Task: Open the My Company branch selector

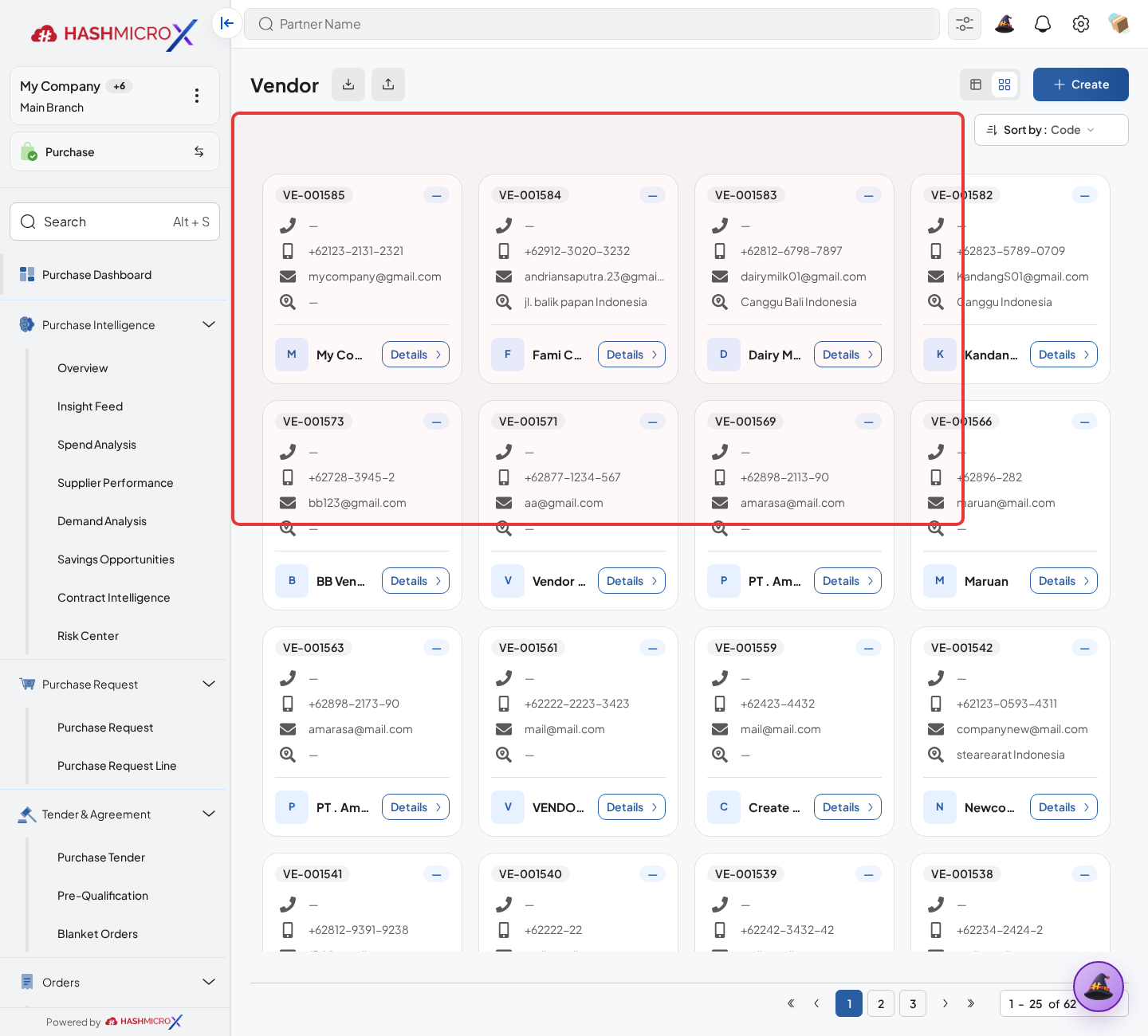Action: pyautogui.click(x=115, y=96)
